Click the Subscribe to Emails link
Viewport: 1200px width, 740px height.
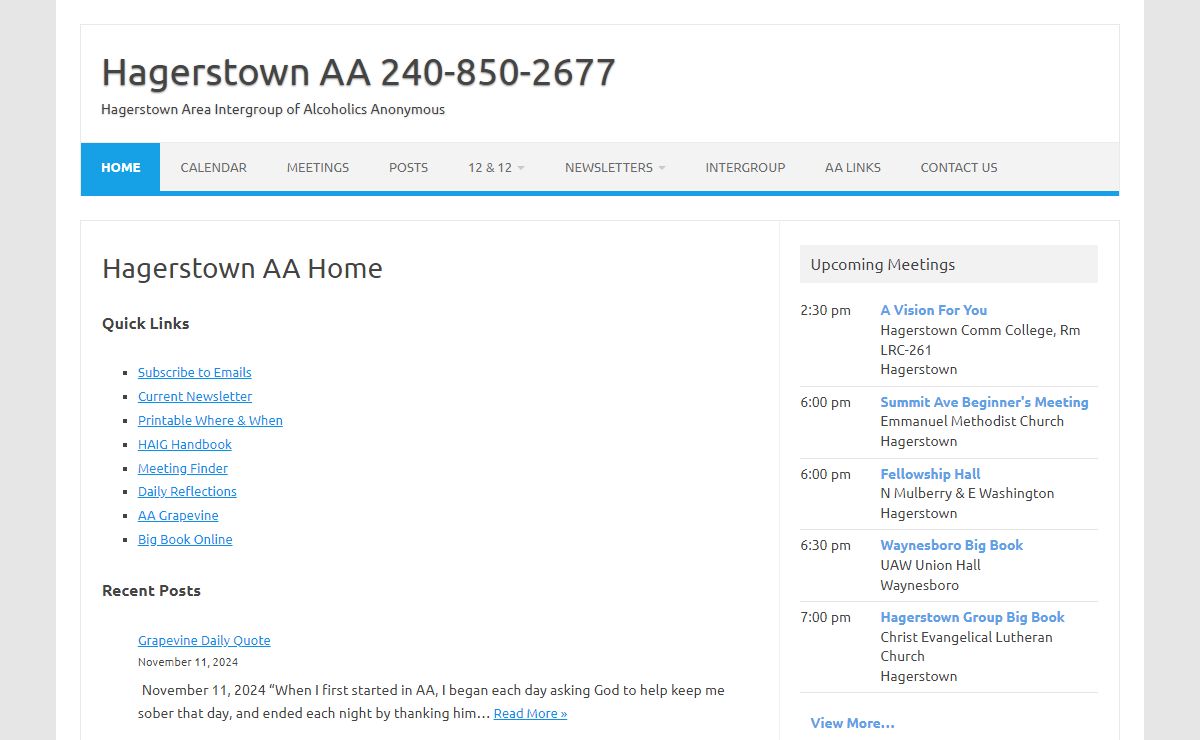(195, 372)
